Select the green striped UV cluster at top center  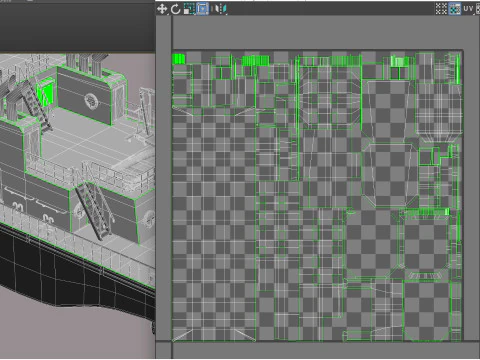[255, 61]
